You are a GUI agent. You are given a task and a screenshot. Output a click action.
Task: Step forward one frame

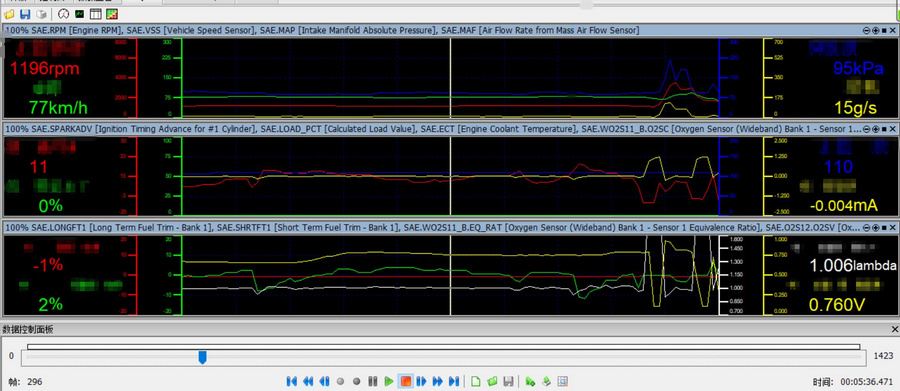click(421, 381)
